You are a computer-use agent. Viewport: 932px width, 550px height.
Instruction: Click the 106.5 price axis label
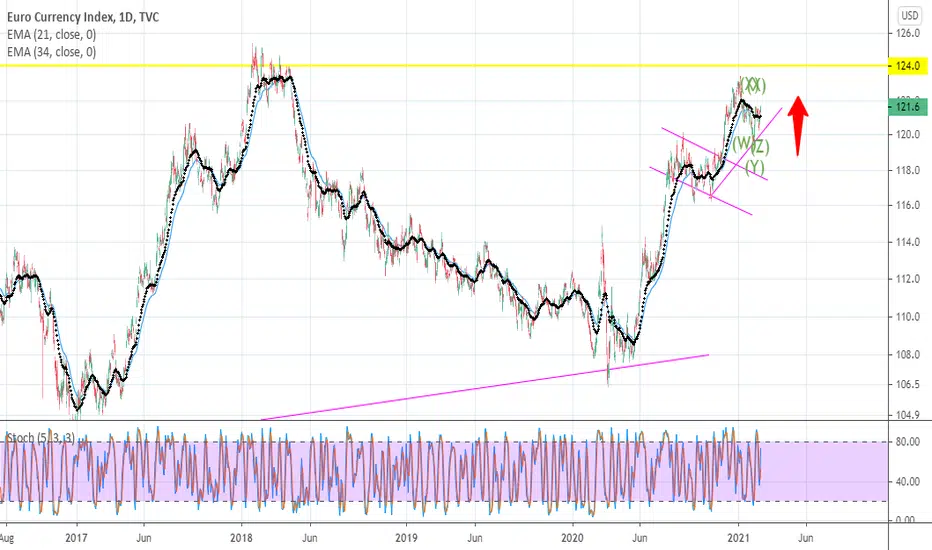tap(908, 384)
